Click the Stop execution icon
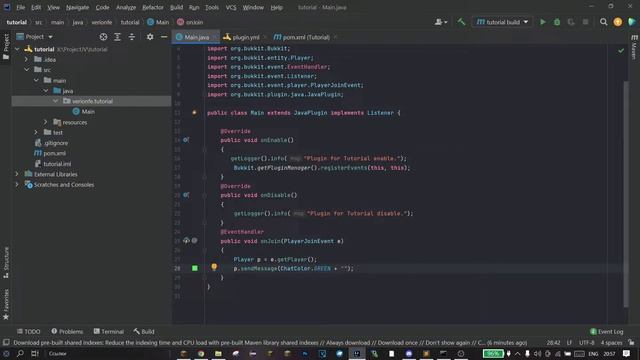The height and width of the screenshot is (360, 640). 585,22
